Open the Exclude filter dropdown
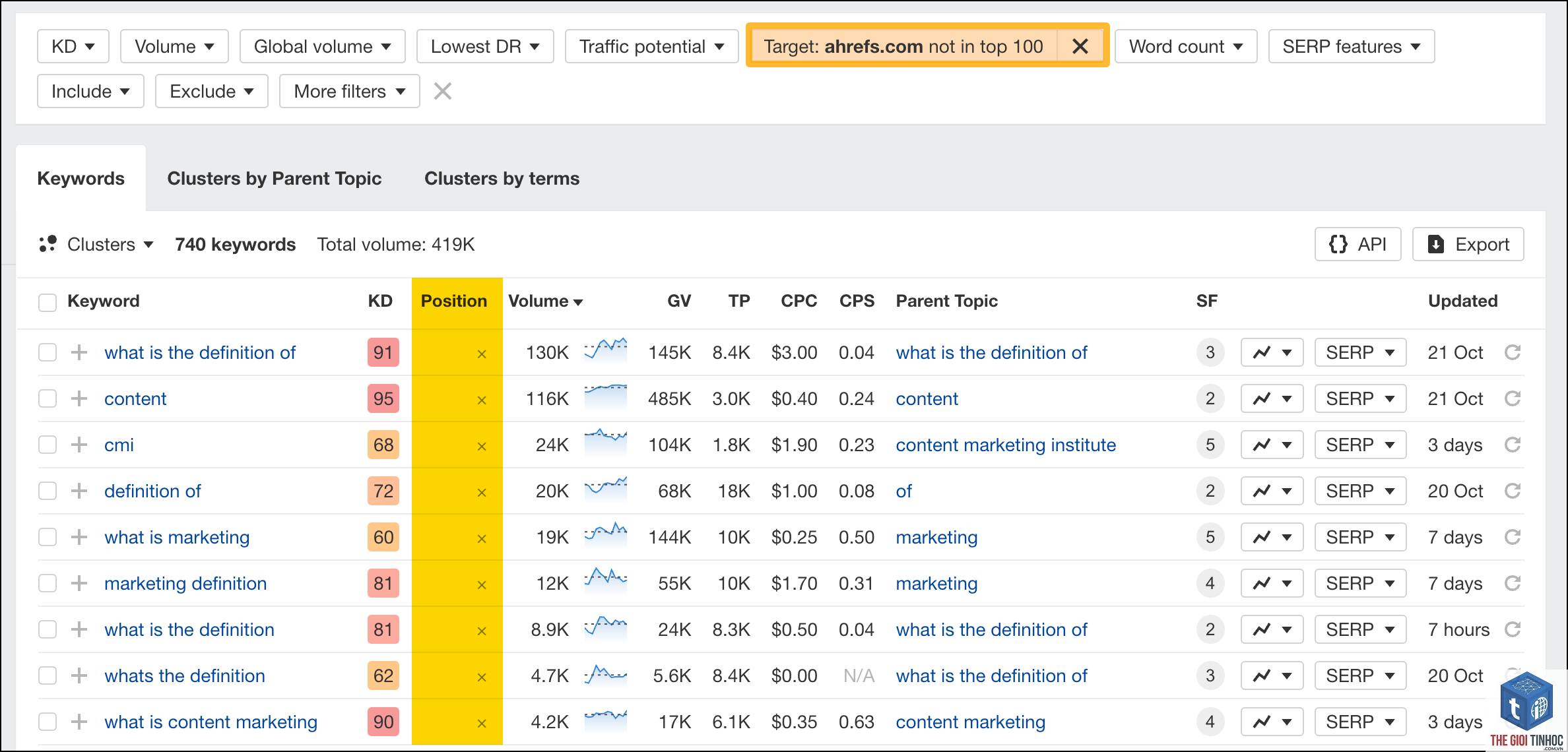The image size is (1568, 752). [211, 91]
